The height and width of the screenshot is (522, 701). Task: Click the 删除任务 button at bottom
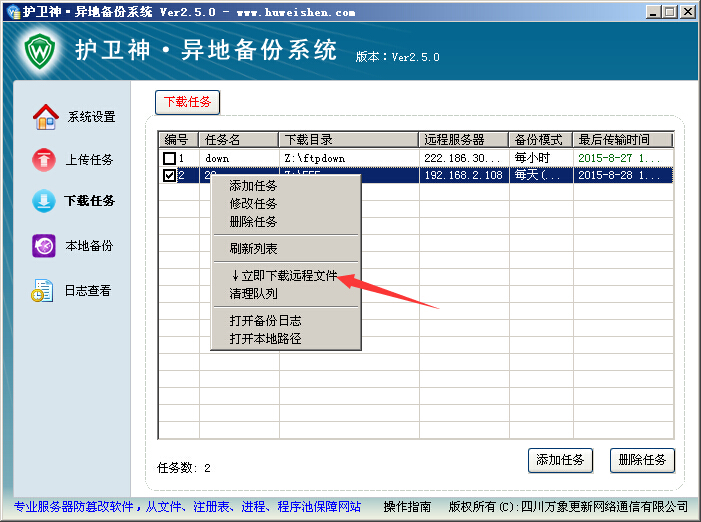pos(642,460)
